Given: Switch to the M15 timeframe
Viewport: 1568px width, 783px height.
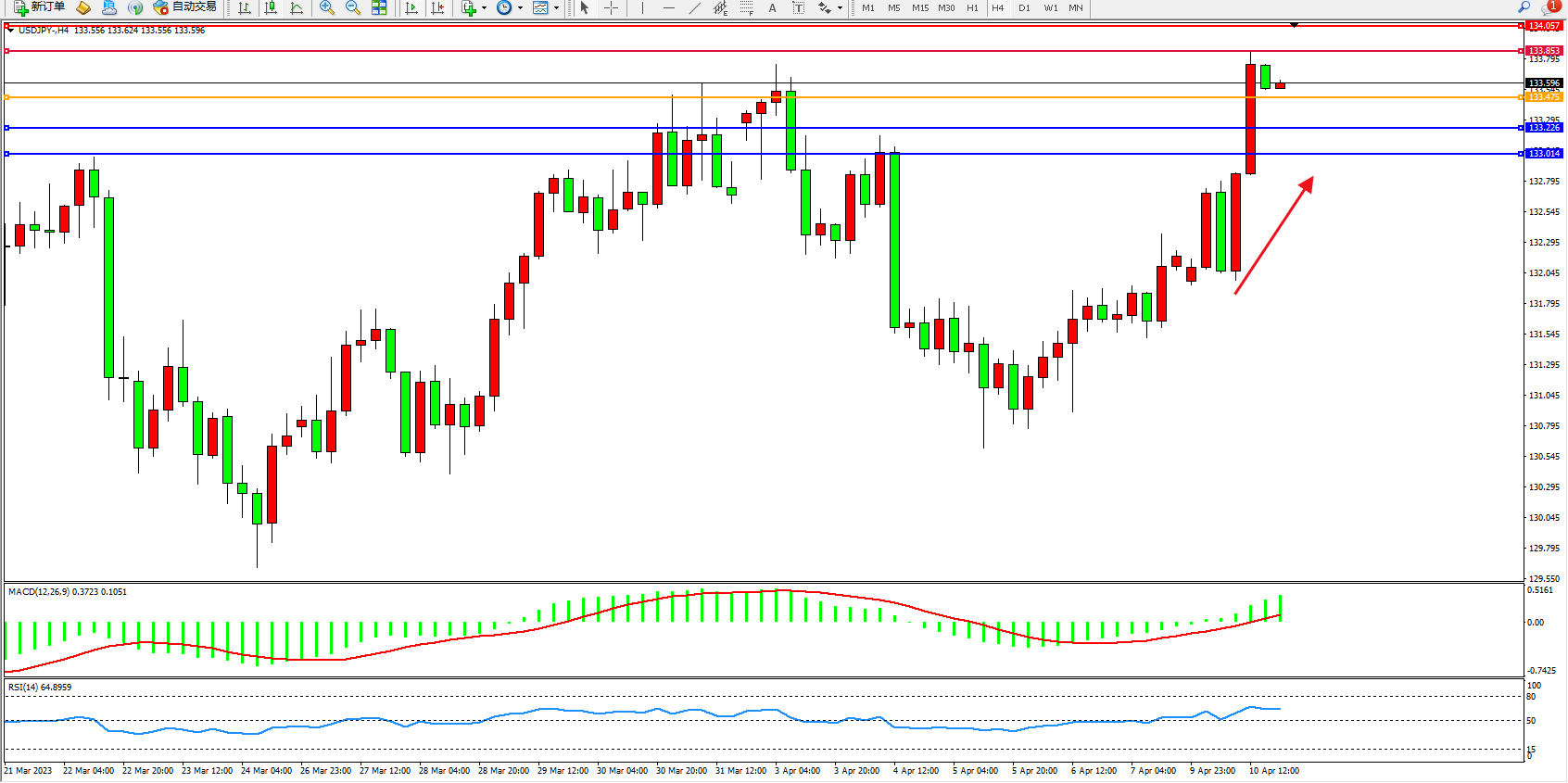Looking at the screenshot, I should click(x=919, y=7).
